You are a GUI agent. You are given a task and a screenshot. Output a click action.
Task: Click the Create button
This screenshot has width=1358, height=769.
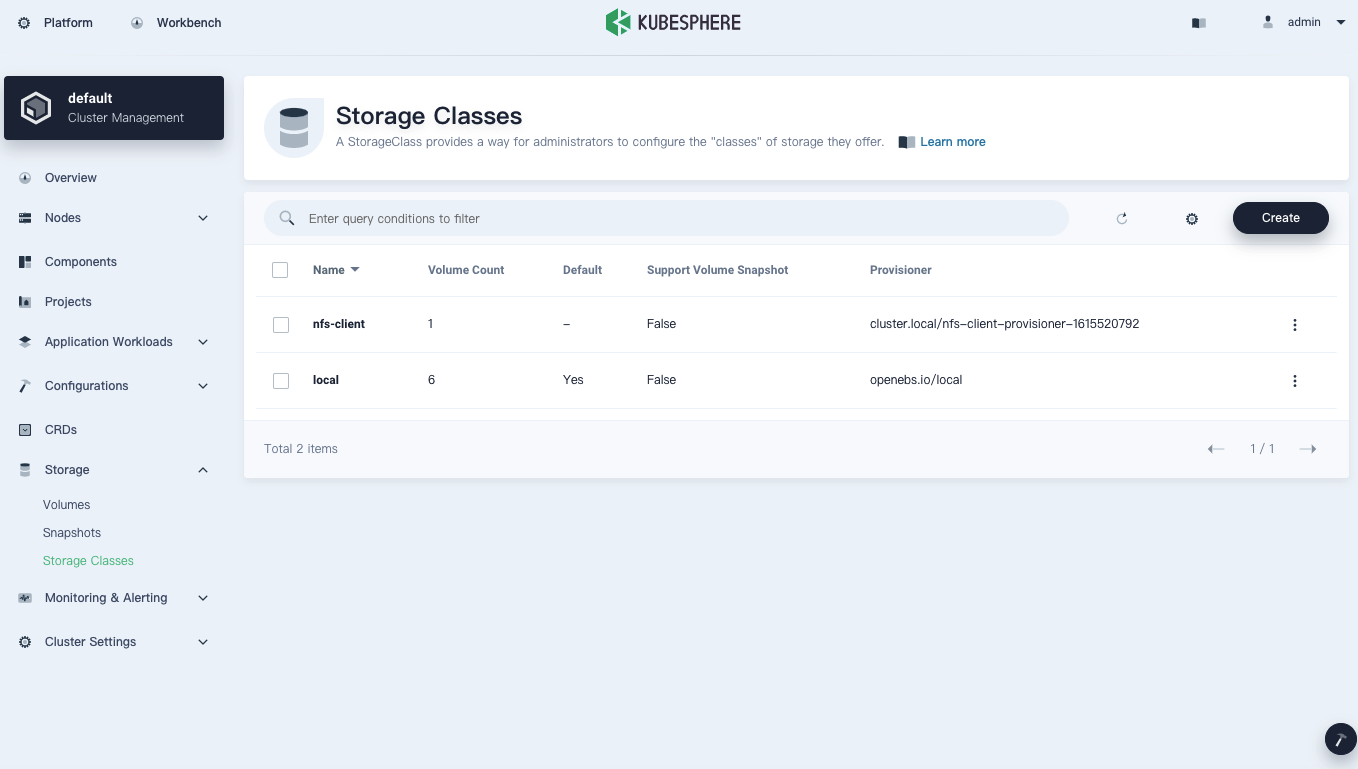[x=1280, y=218]
